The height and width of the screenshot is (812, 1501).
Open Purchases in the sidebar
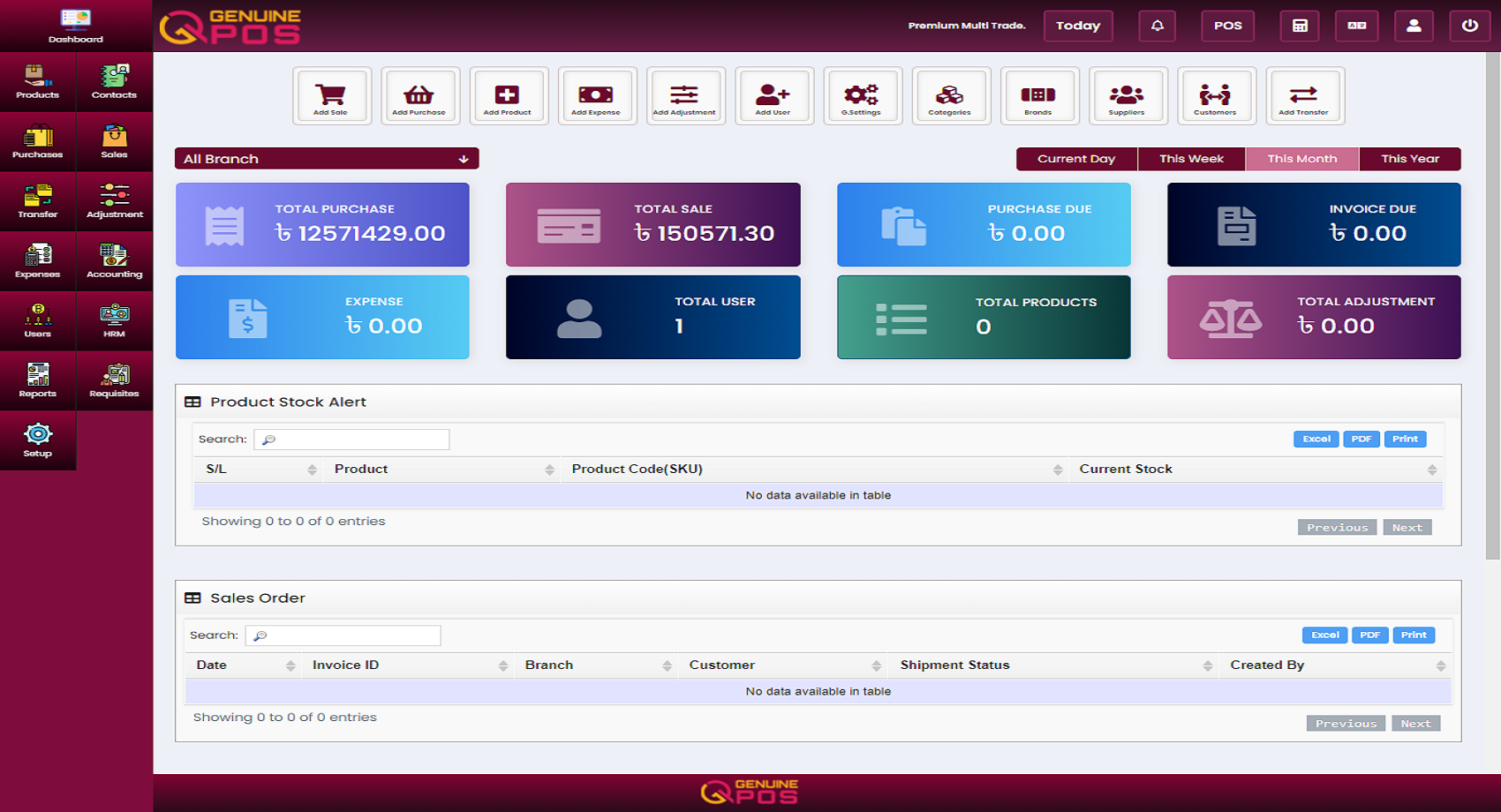[x=38, y=142]
